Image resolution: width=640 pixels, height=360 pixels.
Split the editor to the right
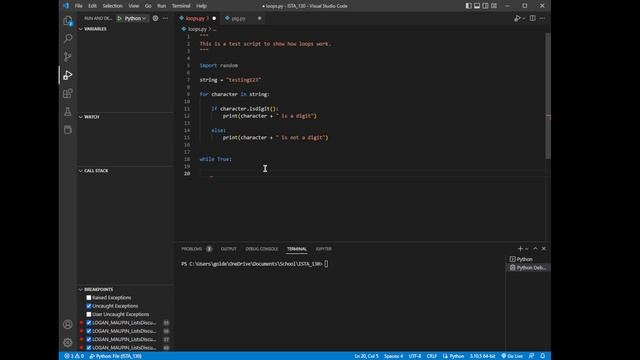pos(533,18)
